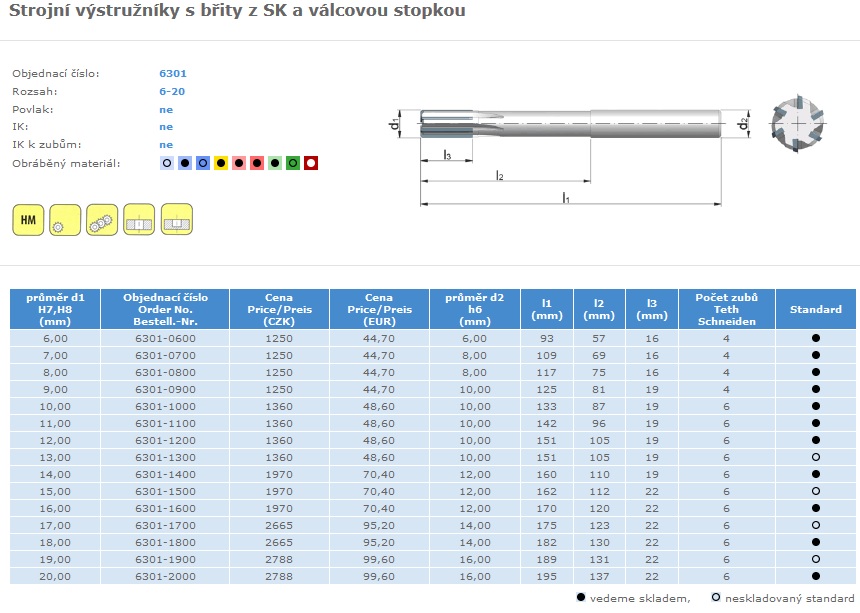Click the 'Cena Price/Preis (EUR)' column header
The width and height of the screenshot is (860, 613).
(x=379, y=309)
